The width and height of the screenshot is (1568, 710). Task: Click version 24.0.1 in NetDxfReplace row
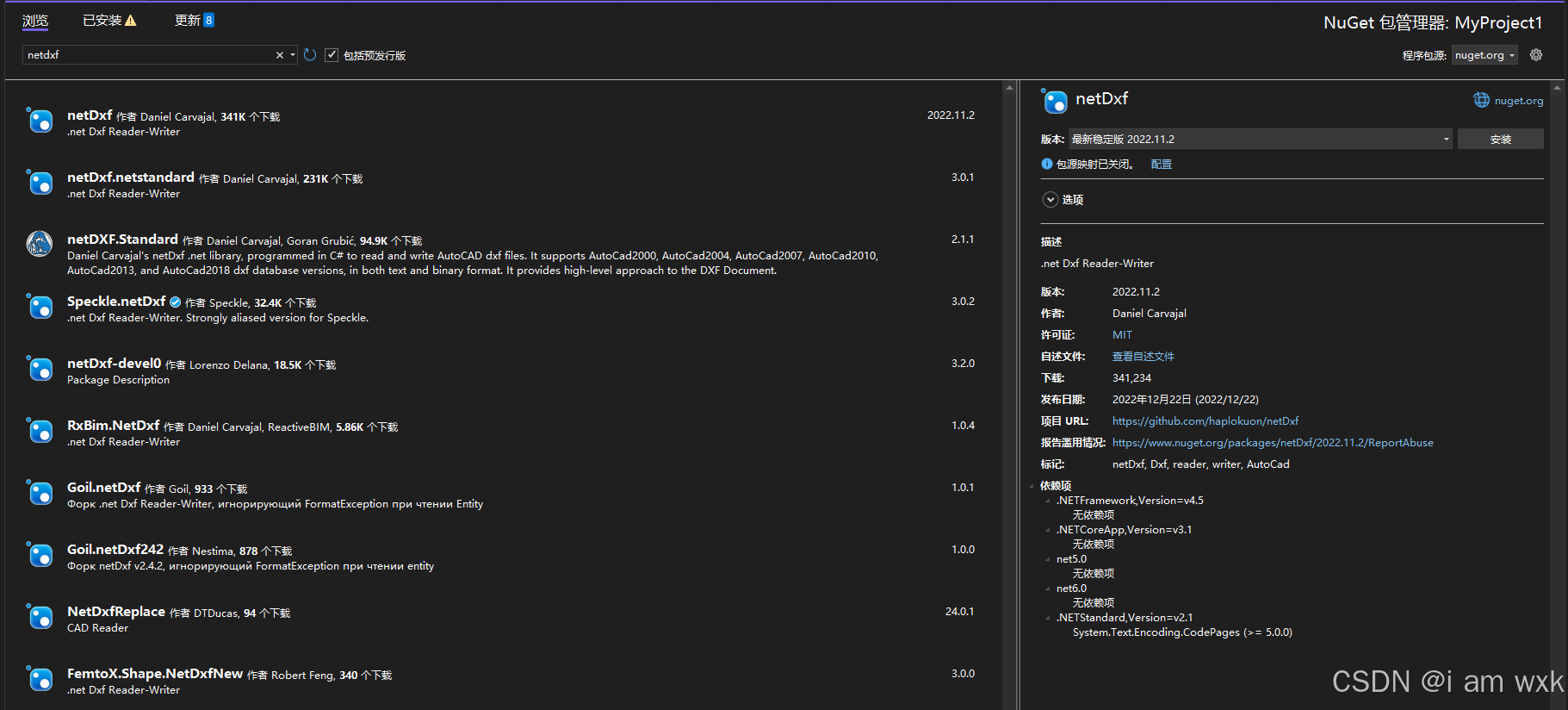pos(960,612)
